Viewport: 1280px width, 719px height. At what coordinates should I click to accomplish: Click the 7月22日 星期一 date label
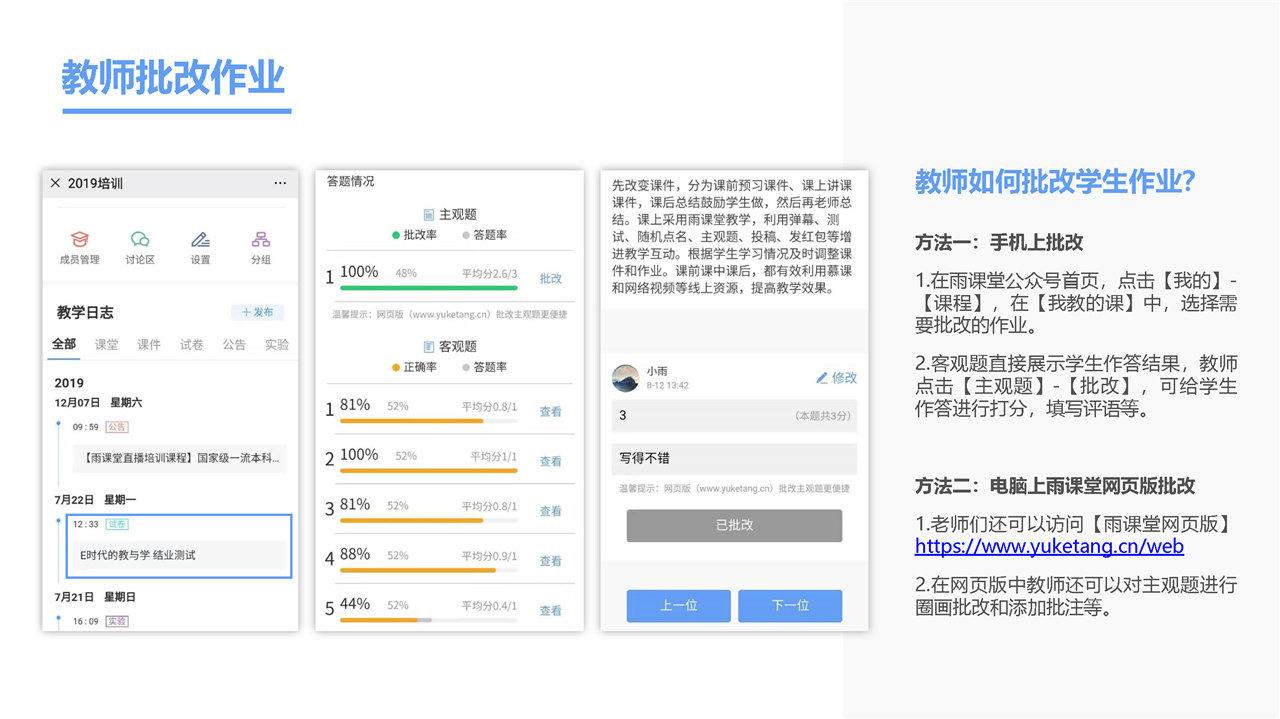(95, 499)
